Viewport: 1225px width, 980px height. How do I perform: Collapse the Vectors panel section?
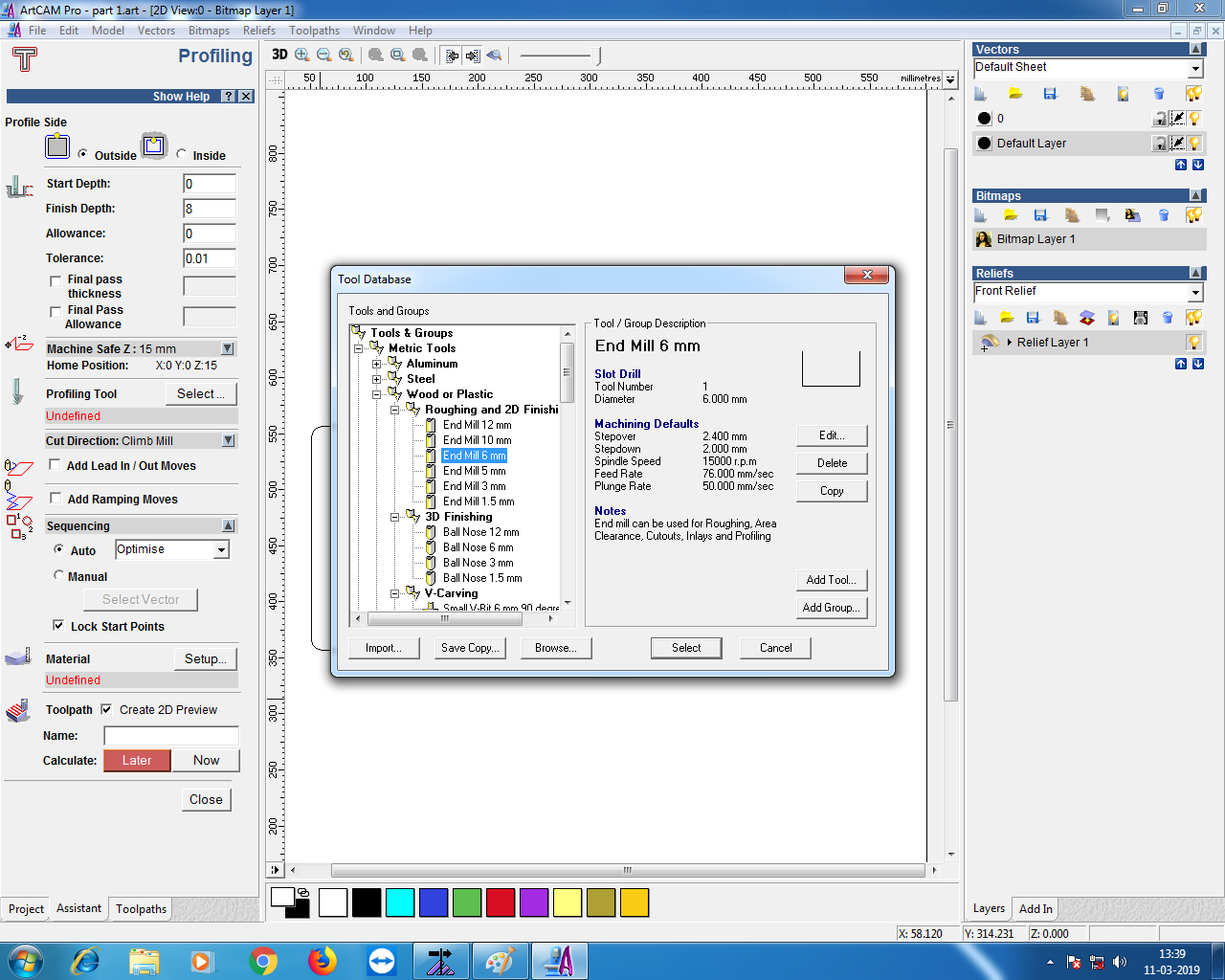click(x=1195, y=49)
